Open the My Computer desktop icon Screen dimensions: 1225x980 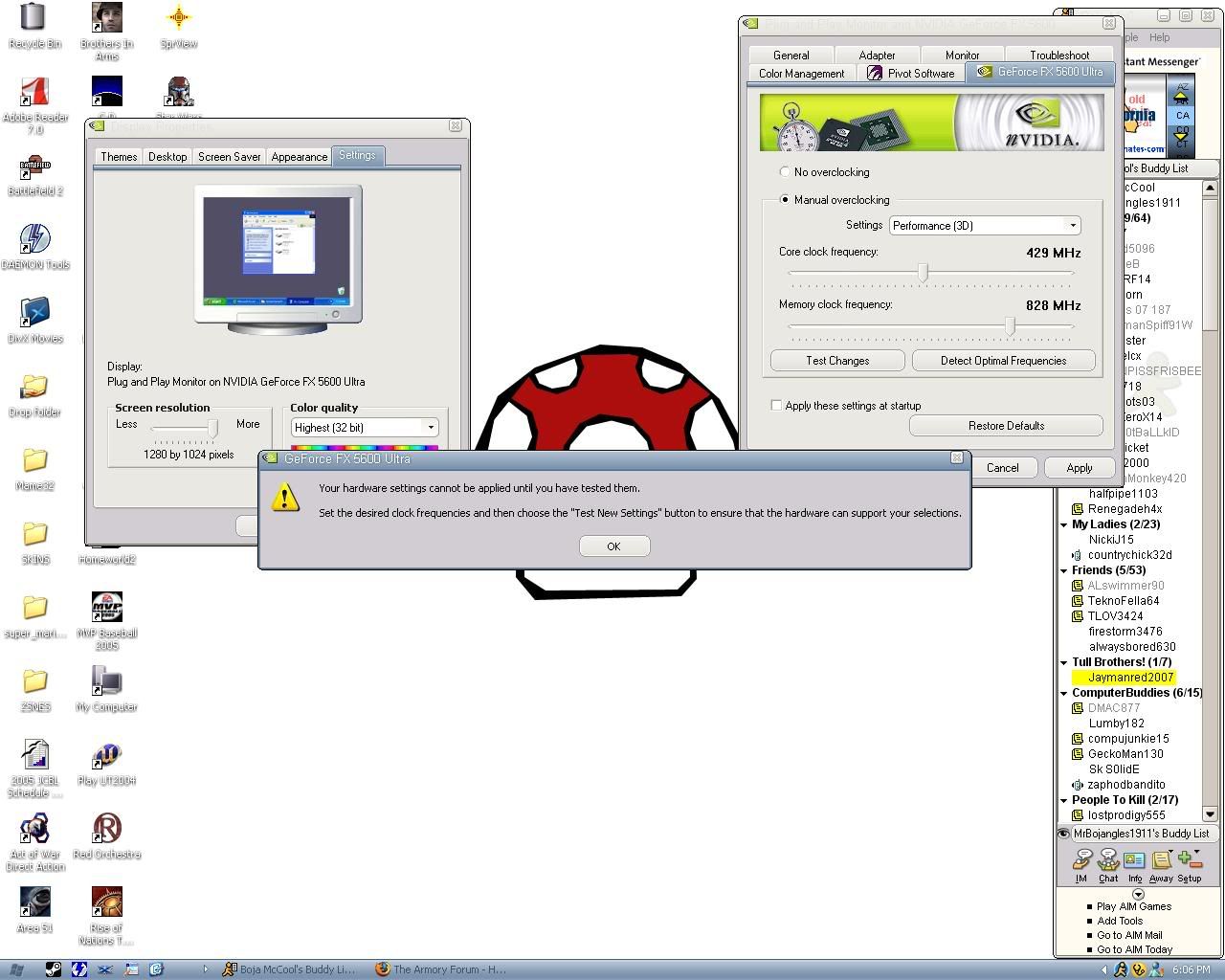pyautogui.click(x=106, y=688)
